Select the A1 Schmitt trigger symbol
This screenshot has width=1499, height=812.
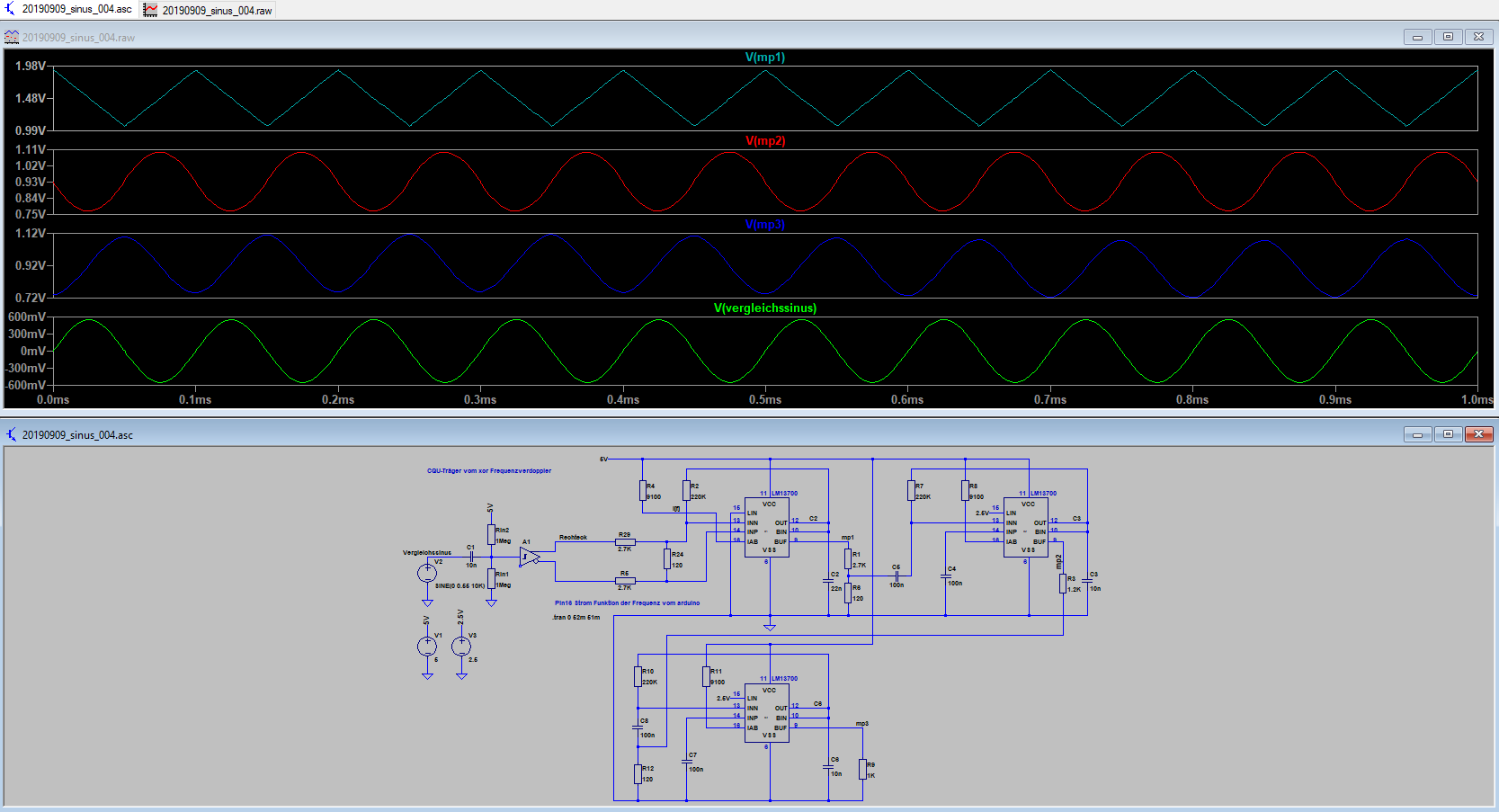530,558
